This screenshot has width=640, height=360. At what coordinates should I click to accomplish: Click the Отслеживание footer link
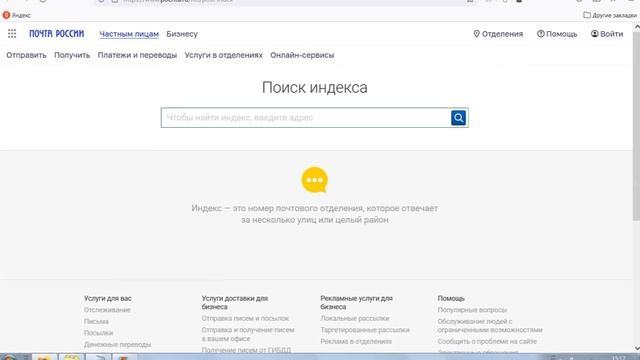coord(107,310)
